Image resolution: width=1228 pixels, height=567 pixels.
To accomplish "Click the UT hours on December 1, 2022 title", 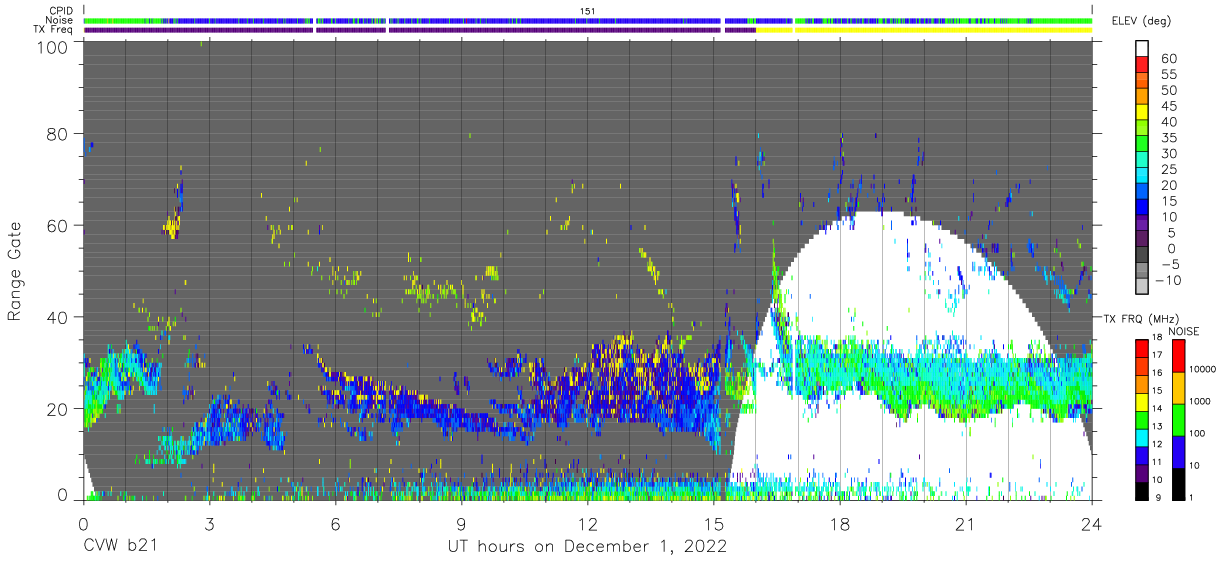I will point(586,547).
